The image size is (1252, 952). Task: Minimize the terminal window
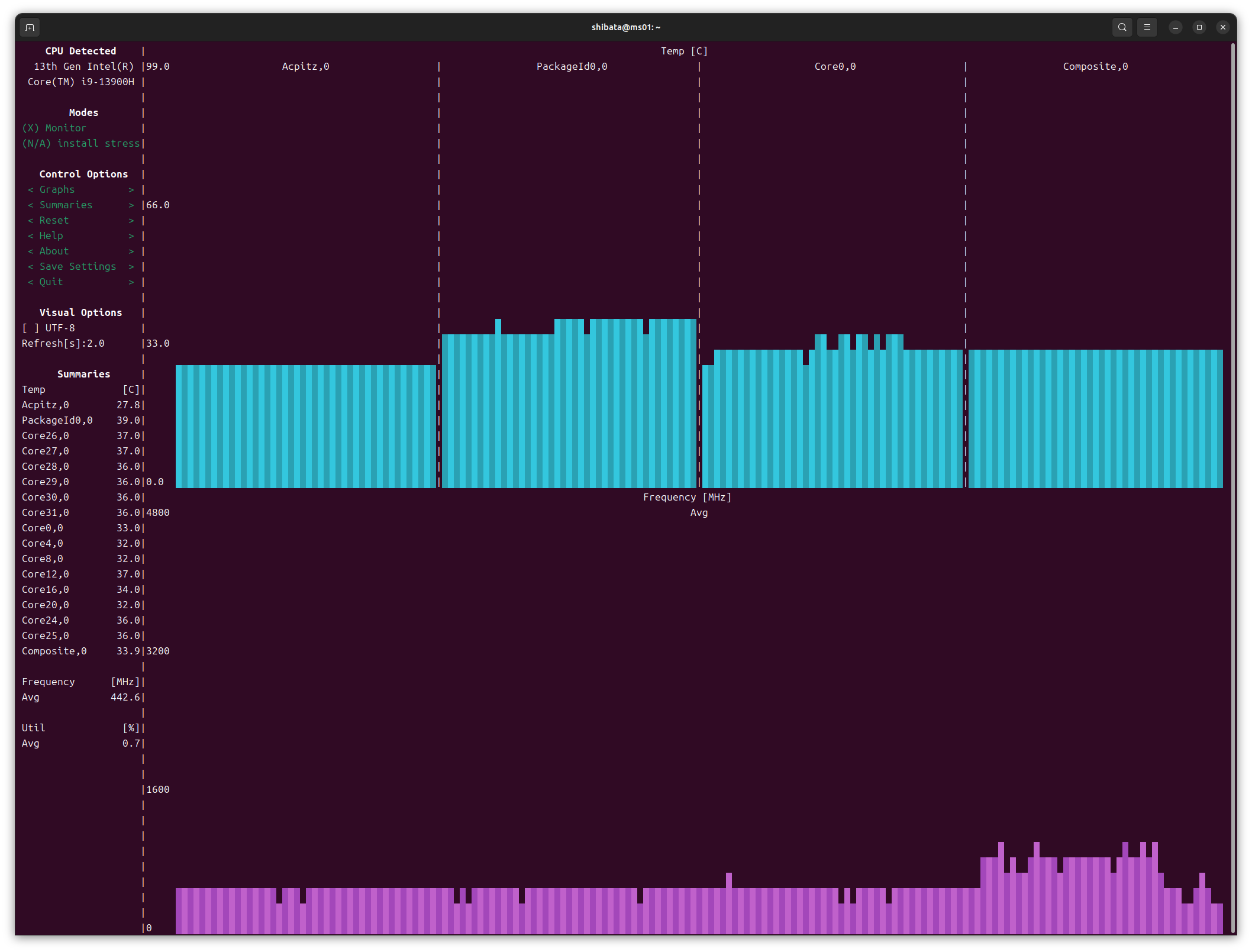click(1175, 27)
